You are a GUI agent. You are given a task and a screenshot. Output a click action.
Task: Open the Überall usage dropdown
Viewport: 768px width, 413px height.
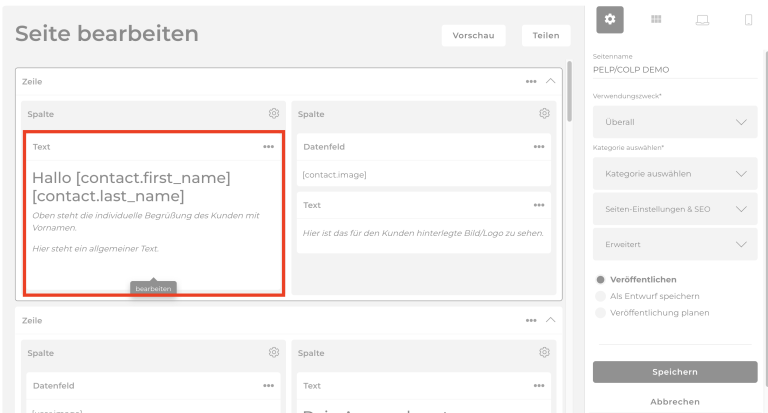(x=675, y=122)
